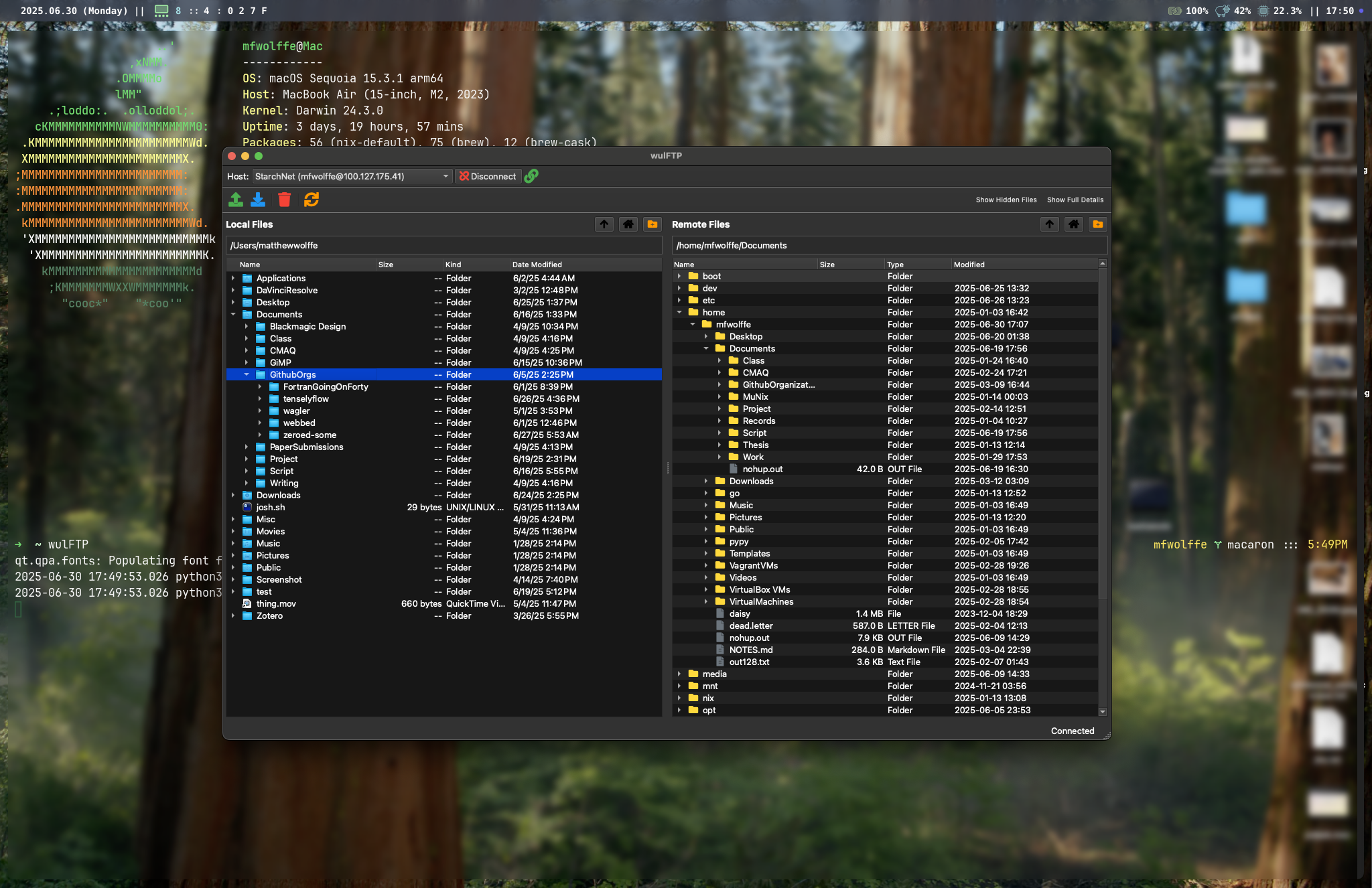Collapse the local GithubOrgs folder

click(x=247, y=374)
